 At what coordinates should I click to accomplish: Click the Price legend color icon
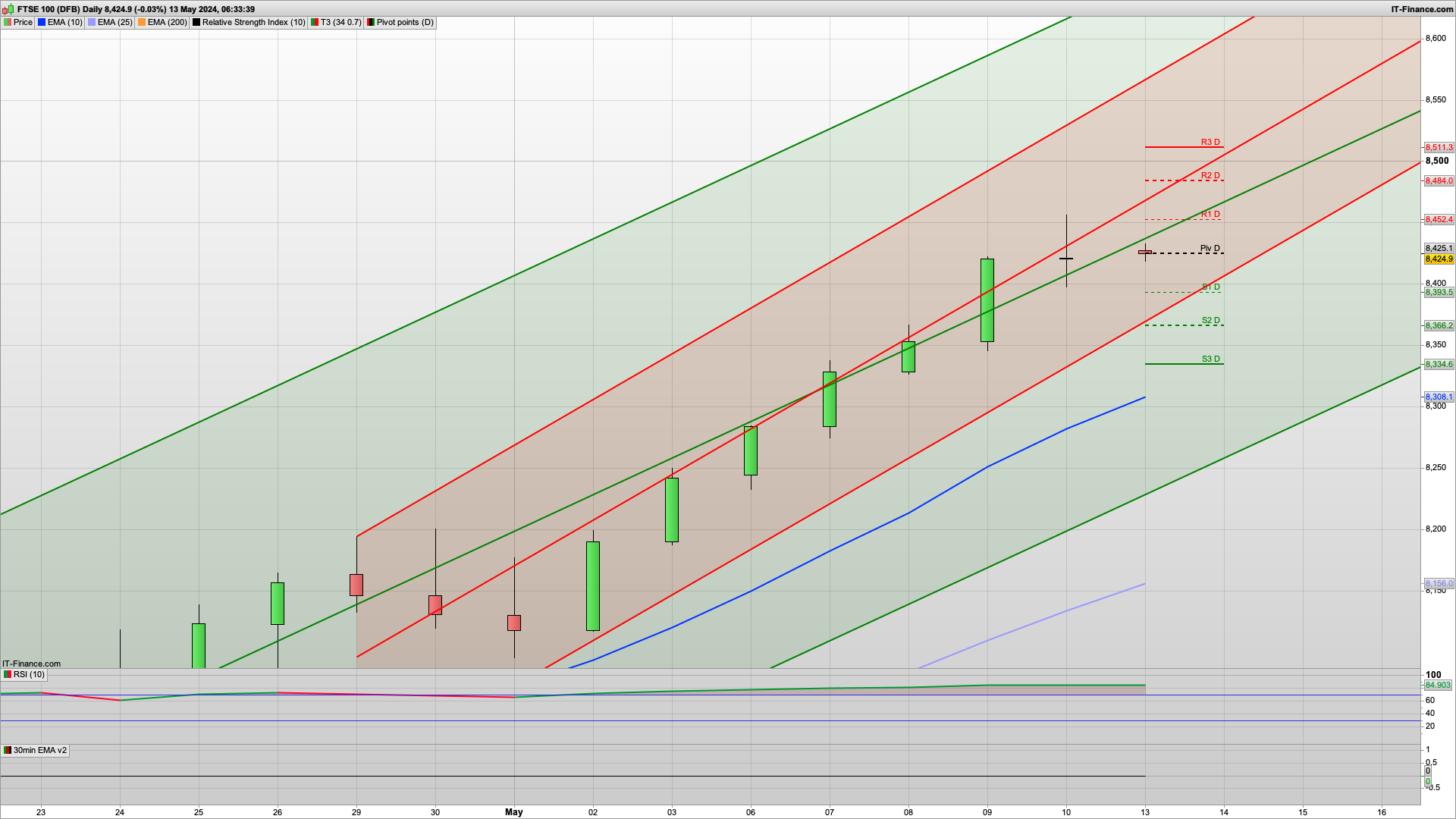pyautogui.click(x=8, y=23)
